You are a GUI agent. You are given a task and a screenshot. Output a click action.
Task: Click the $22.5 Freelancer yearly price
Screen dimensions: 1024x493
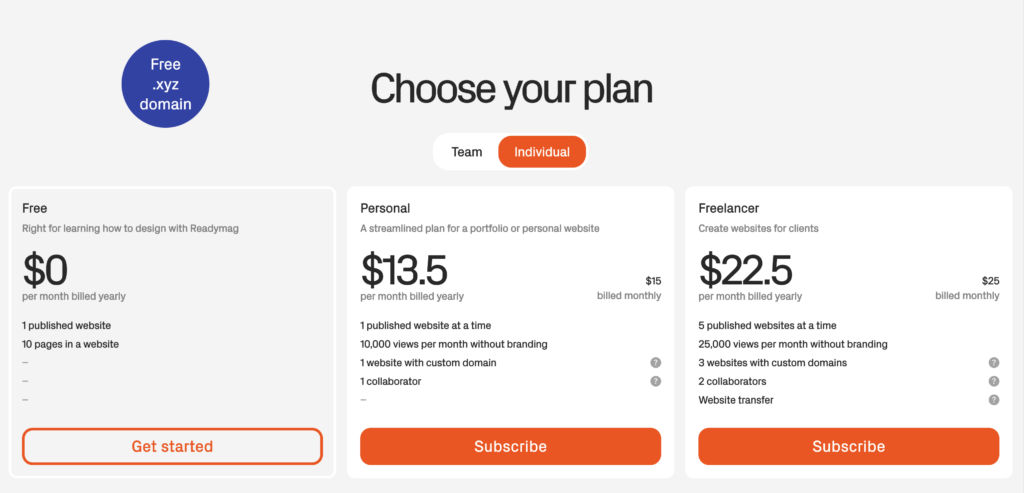click(745, 270)
